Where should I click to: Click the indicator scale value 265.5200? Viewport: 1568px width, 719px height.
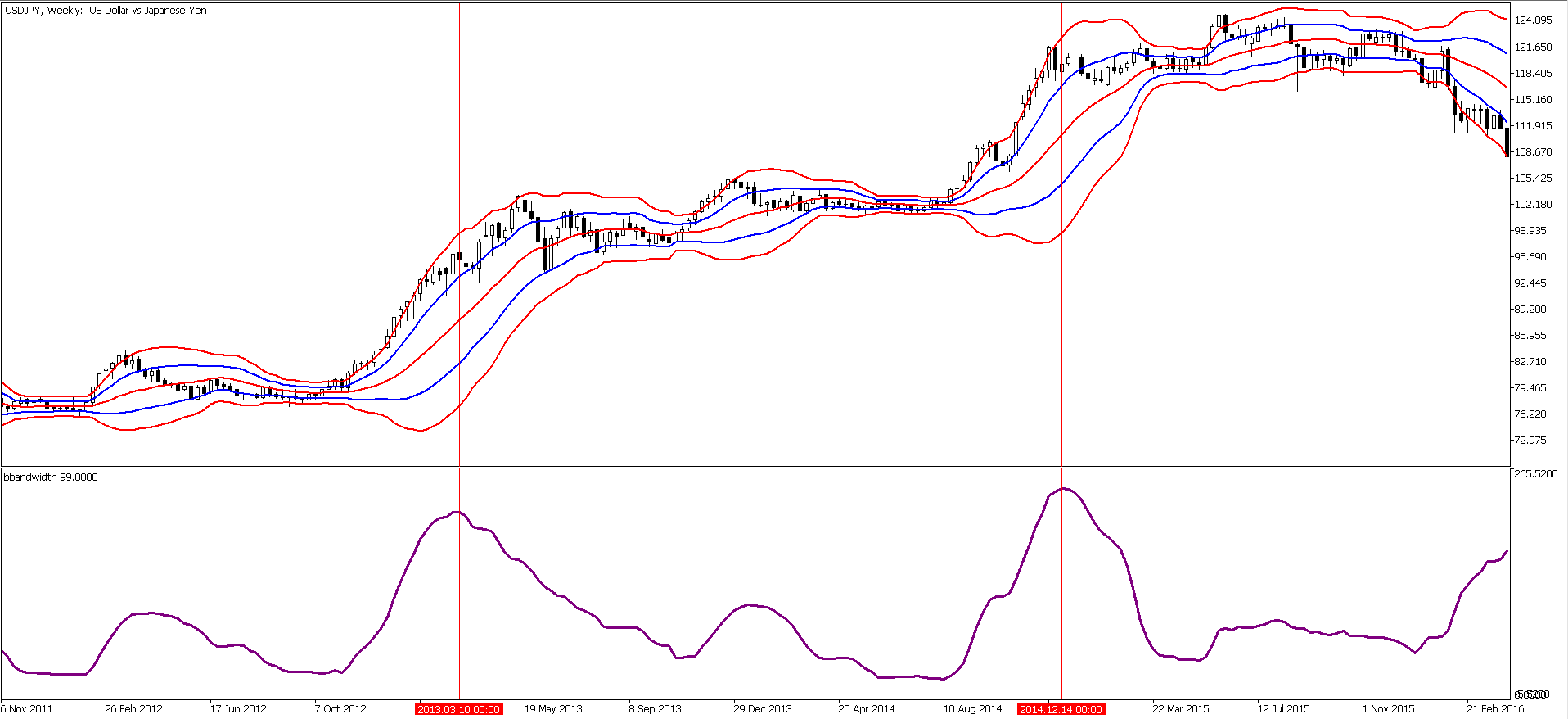pyautogui.click(x=1536, y=473)
